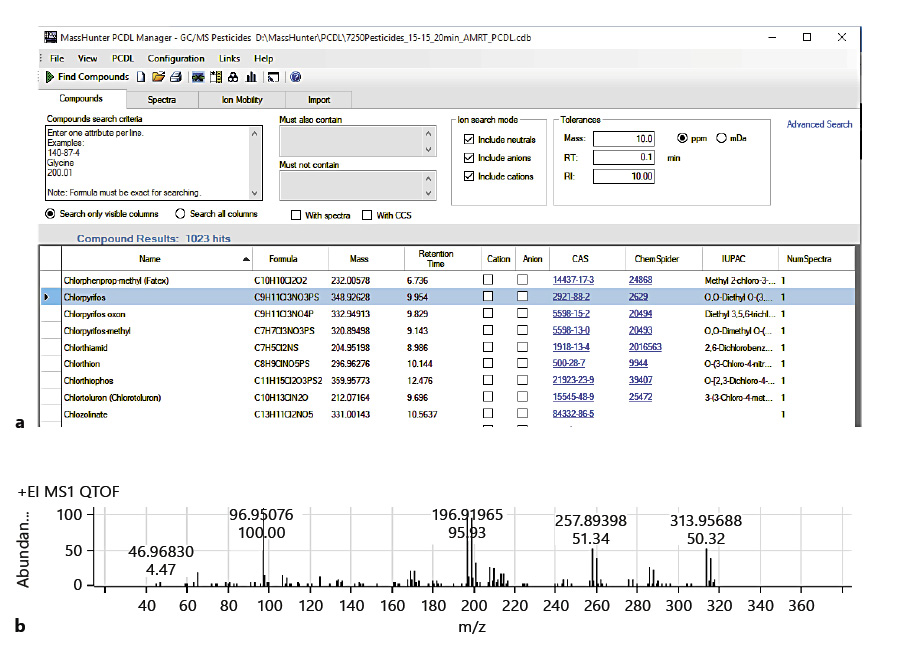Select the Compounds tab
897x666 pixels.
tap(81, 98)
